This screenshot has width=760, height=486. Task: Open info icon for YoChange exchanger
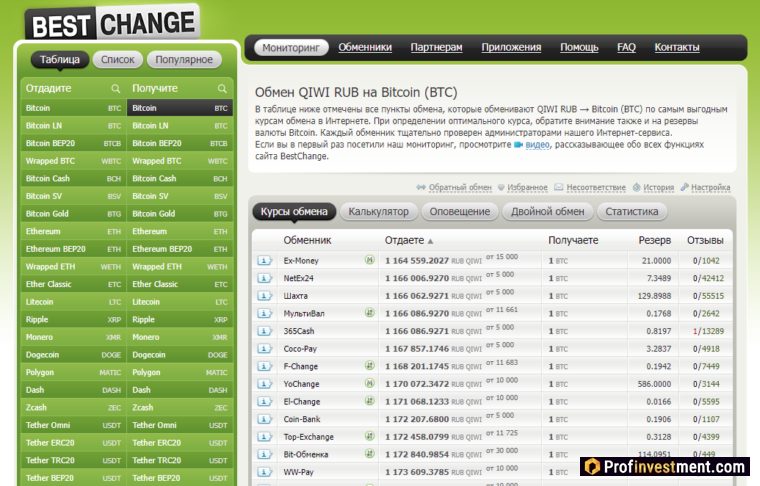(x=265, y=384)
